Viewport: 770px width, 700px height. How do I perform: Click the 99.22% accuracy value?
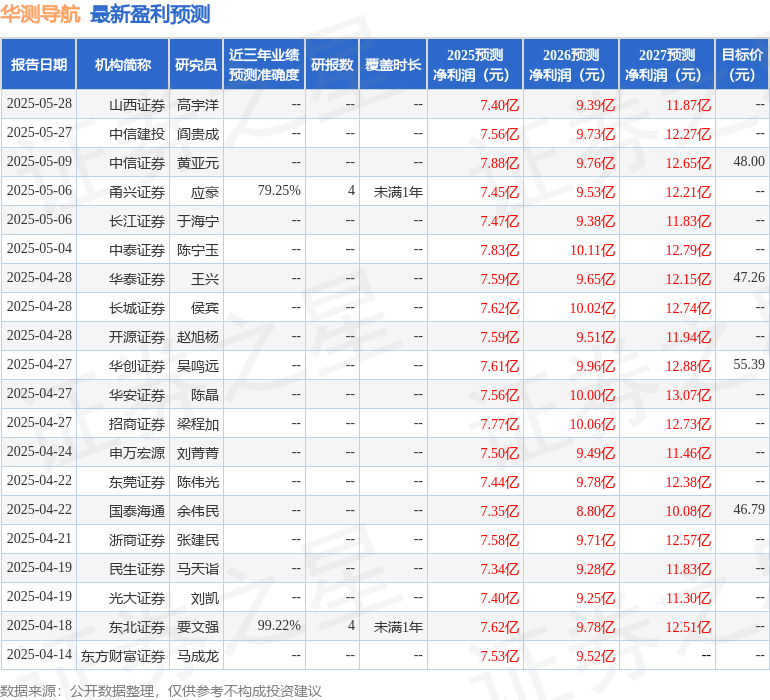279,626
